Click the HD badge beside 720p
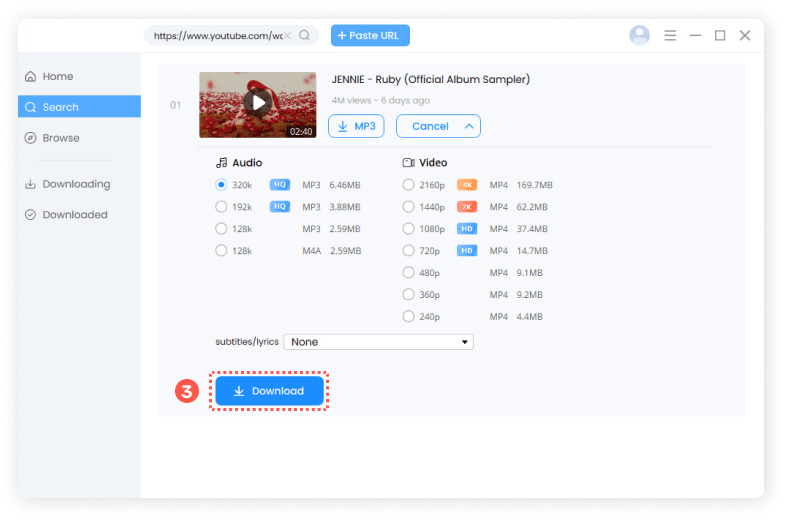This screenshot has width=786, height=520. [467, 251]
